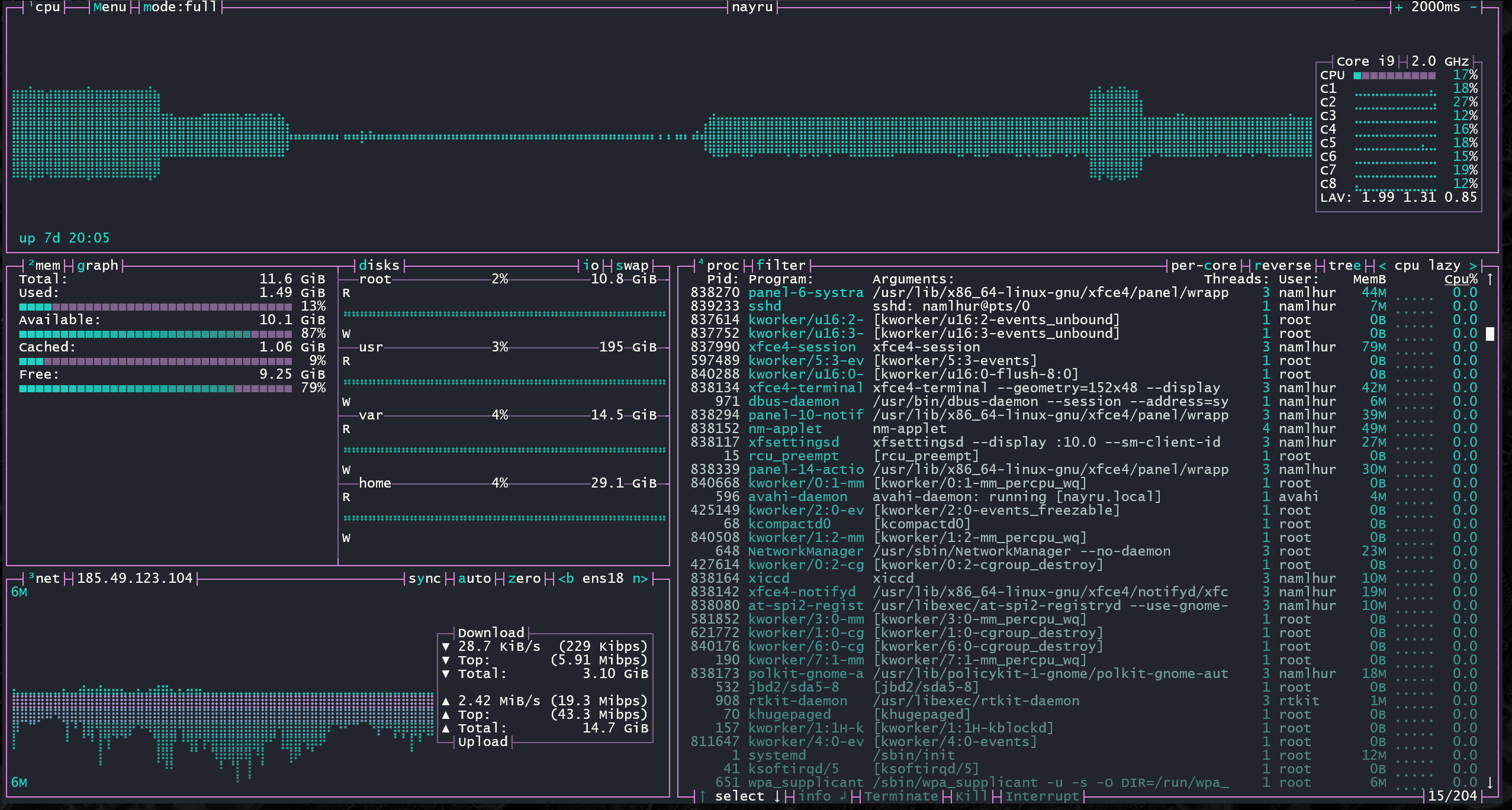Click the plus to increase update interval

[1398, 7]
